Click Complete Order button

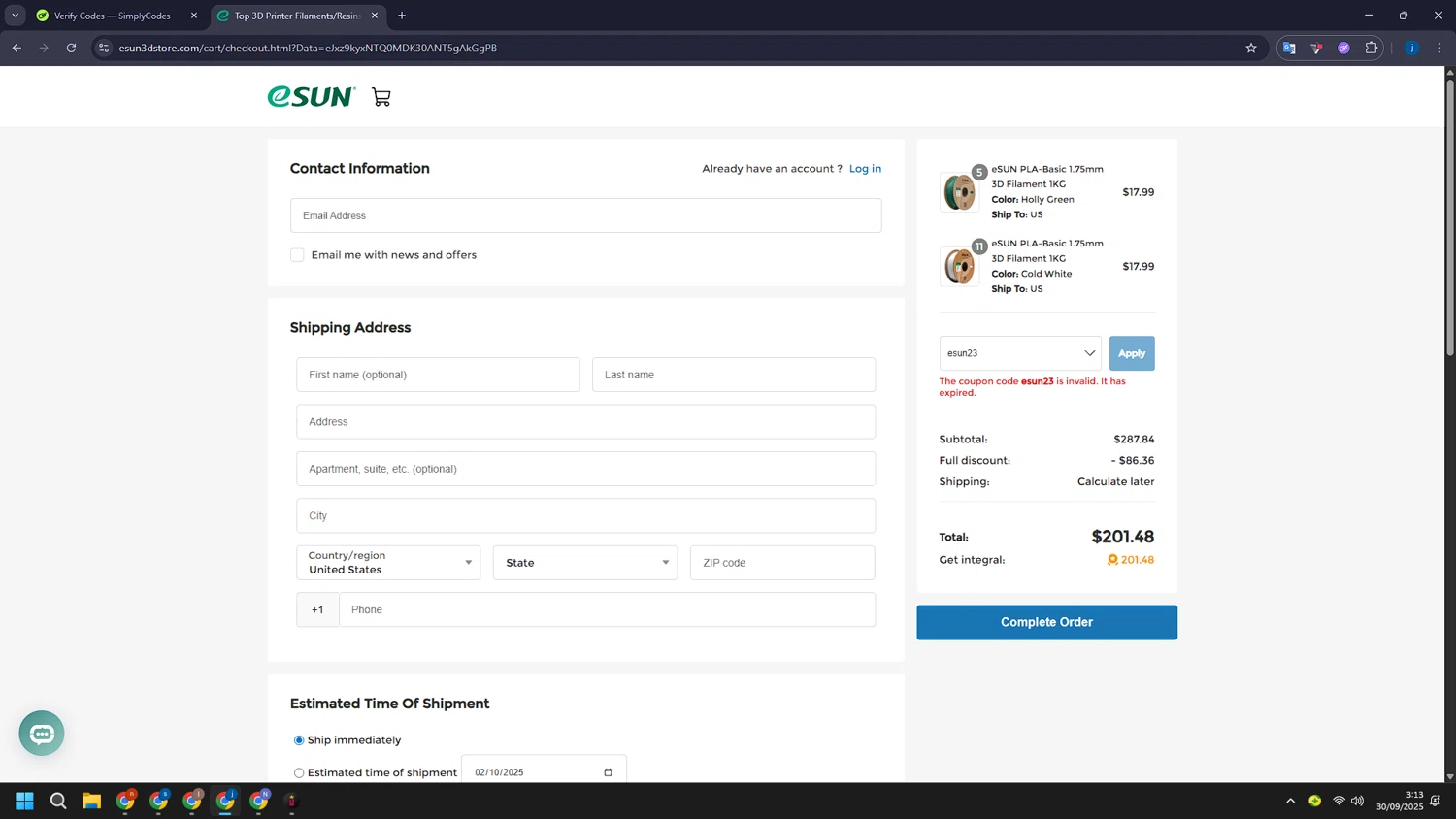pos(1046,622)
